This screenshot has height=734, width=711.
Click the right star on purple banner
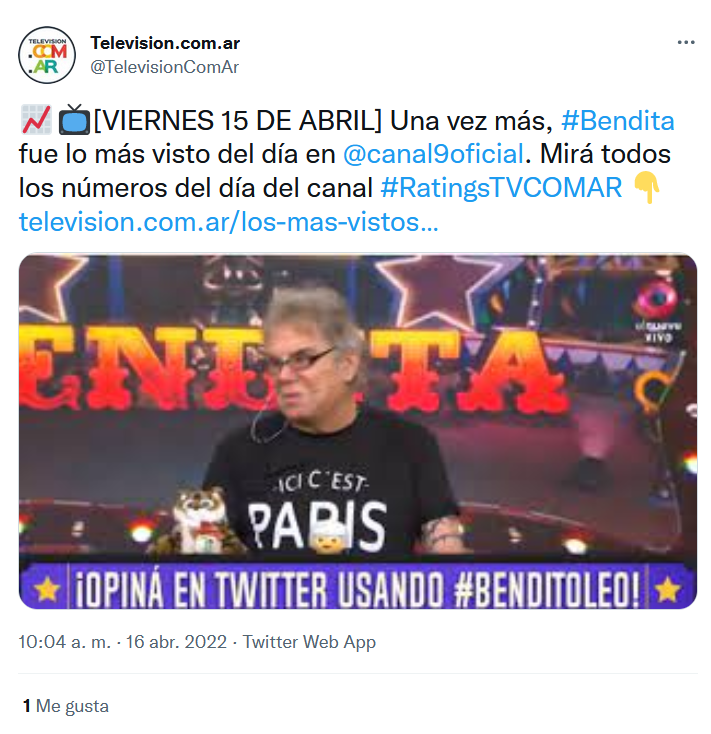coord(667,589)
